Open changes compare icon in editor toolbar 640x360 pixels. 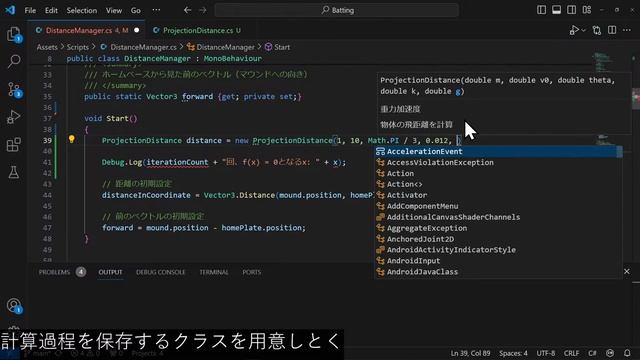pyautogui.click(x=597, y=30)
